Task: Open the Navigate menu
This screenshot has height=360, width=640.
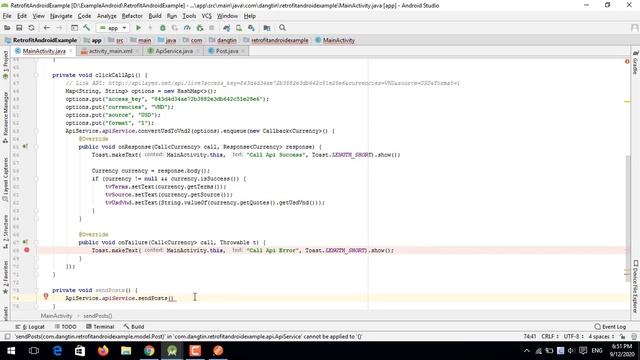Action: (61, 16)
